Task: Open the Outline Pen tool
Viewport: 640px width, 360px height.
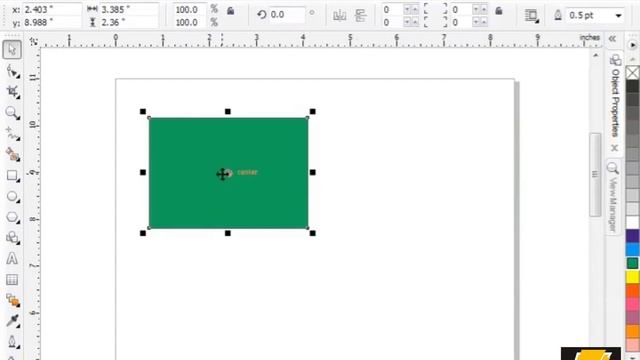Action: (12, 342)
